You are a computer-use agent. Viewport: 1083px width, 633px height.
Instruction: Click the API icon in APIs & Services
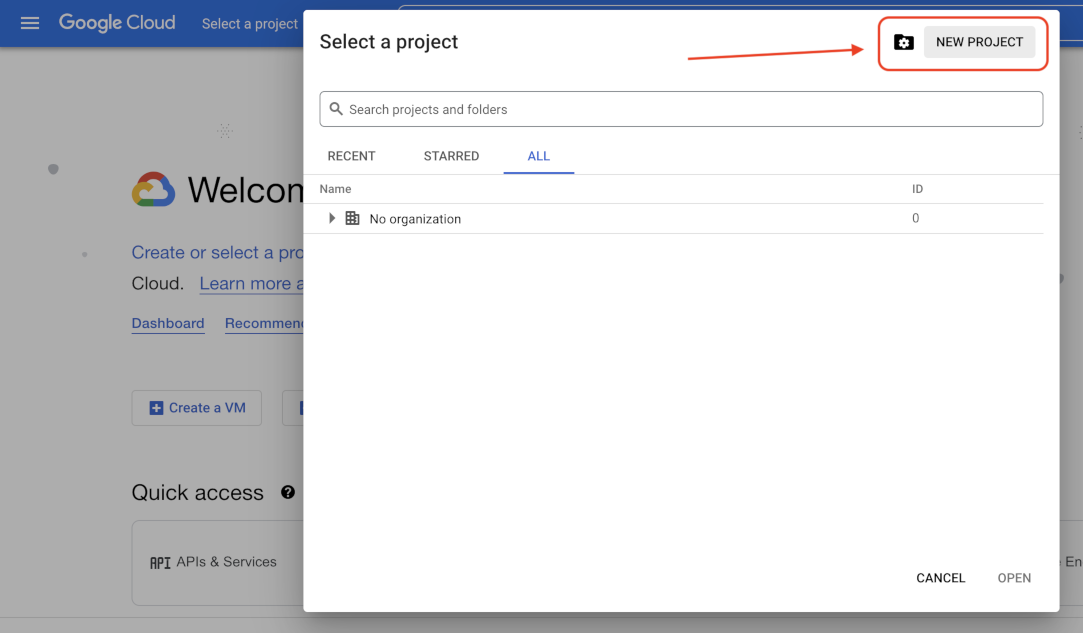coord(160,562)
